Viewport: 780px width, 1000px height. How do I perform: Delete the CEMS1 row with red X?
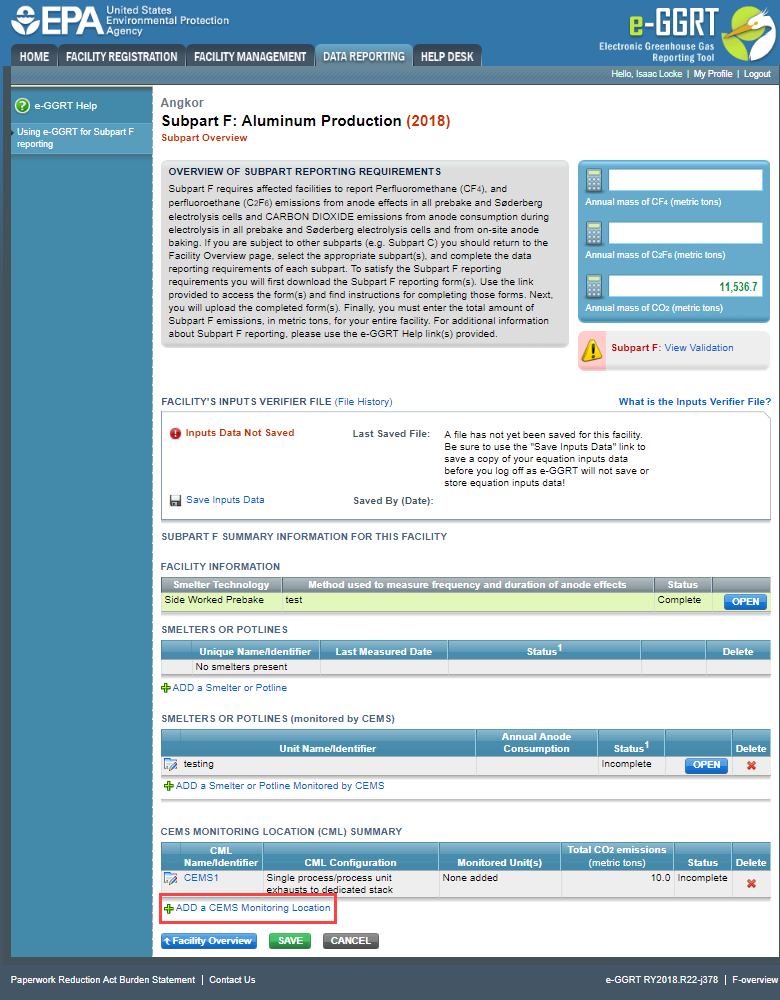click(x=751, y=883)
